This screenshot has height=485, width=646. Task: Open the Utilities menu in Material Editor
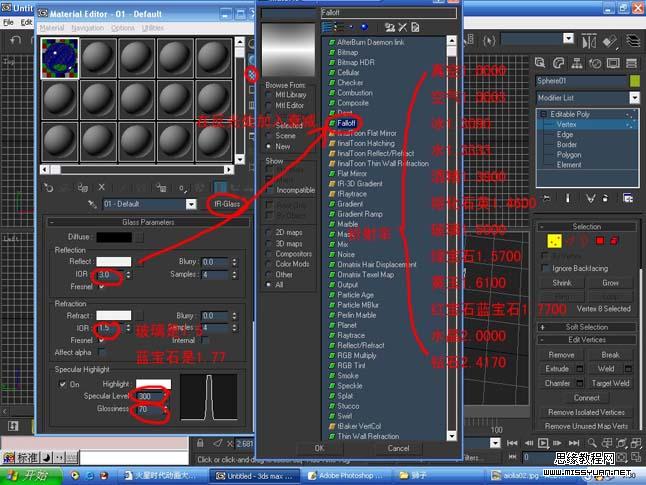point(153,28)
